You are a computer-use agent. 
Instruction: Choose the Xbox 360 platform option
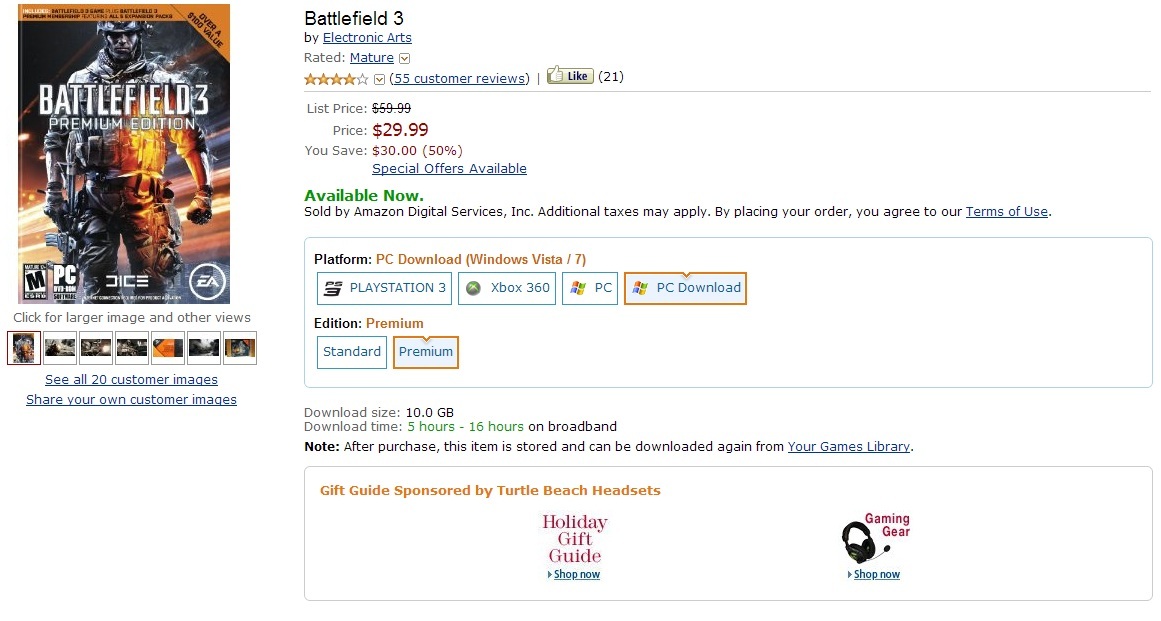click(507, 288)
